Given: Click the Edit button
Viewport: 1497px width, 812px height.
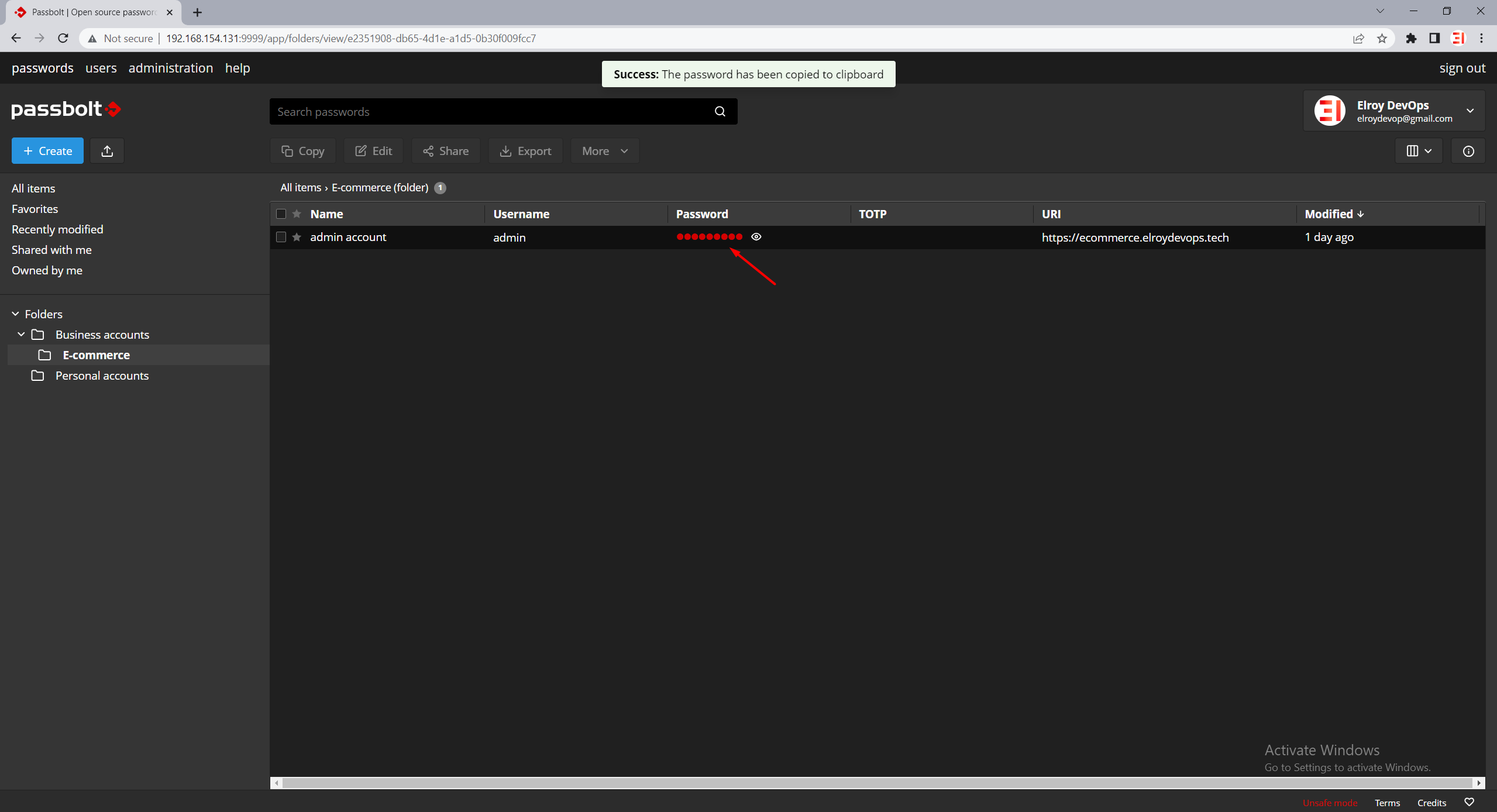Looking at the screenshot, I should 374,151.
